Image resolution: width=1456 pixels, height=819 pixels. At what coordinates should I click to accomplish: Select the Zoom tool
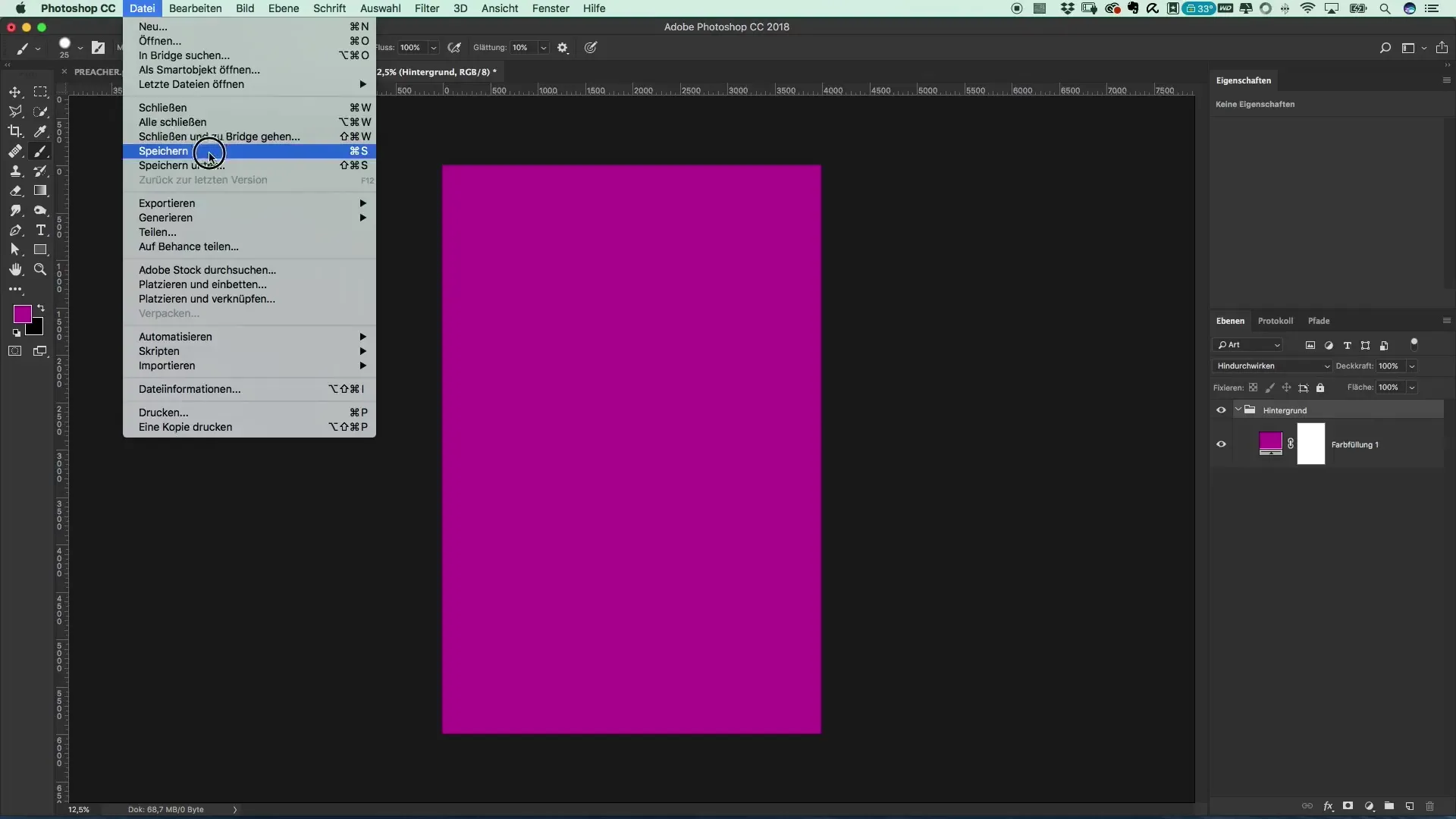coord(40,269)
